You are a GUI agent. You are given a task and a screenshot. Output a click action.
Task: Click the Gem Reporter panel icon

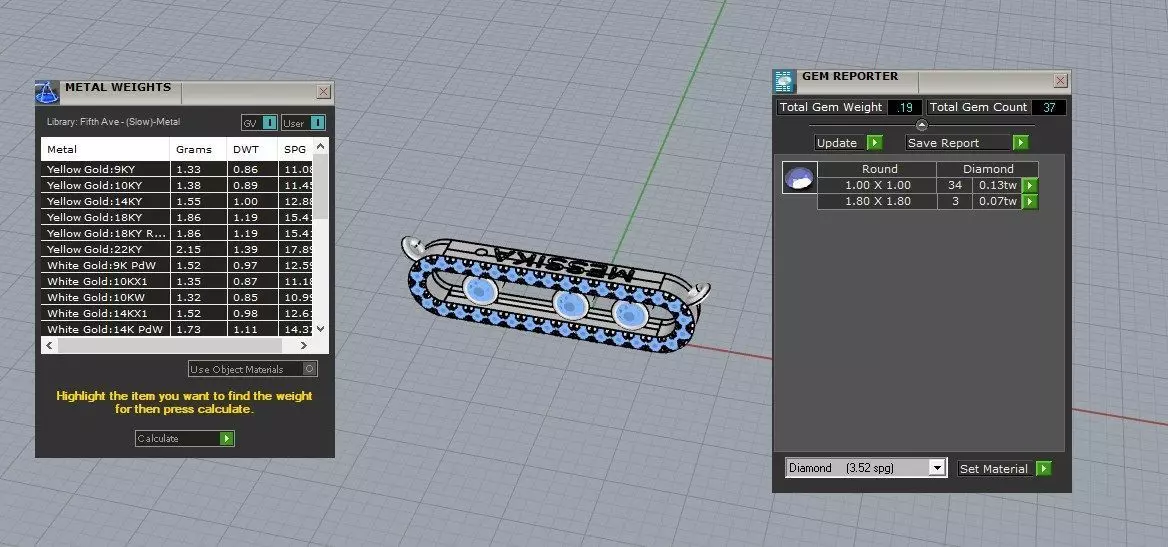point(784,81)
